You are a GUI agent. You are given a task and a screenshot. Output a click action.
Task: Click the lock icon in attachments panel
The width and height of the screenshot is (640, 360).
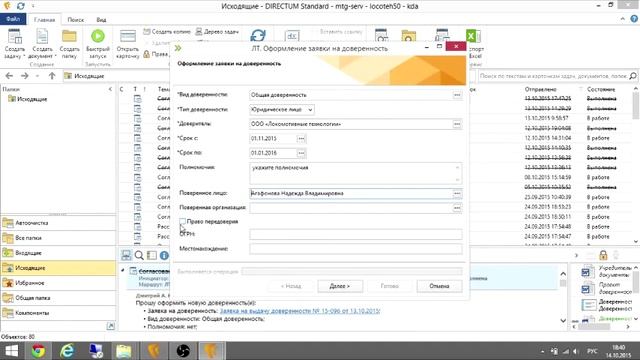(x=603, y=256)
